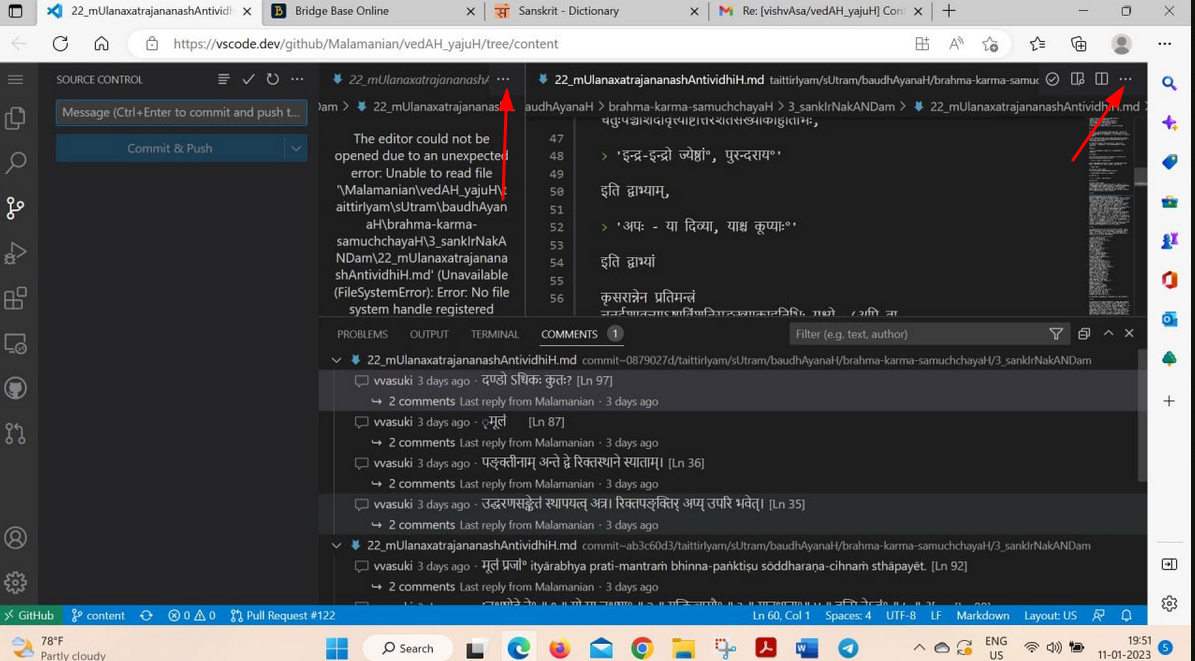This screenshot has width=1195, height=661.
Task: Open preview to the side icon
Action: (x=1077, y=79)
